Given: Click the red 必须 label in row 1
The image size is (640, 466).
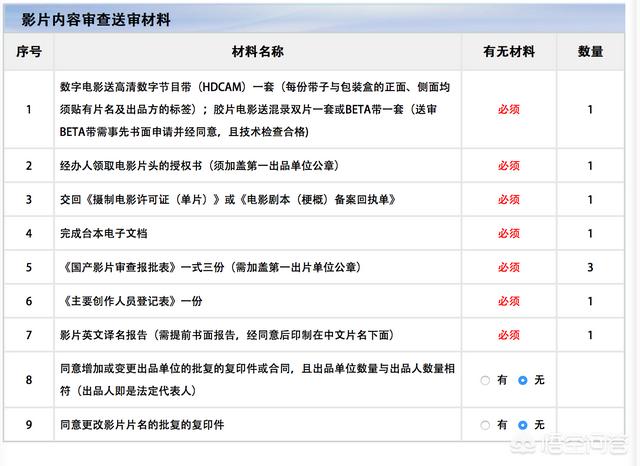Looking at the screenshot, I should 509,110.
